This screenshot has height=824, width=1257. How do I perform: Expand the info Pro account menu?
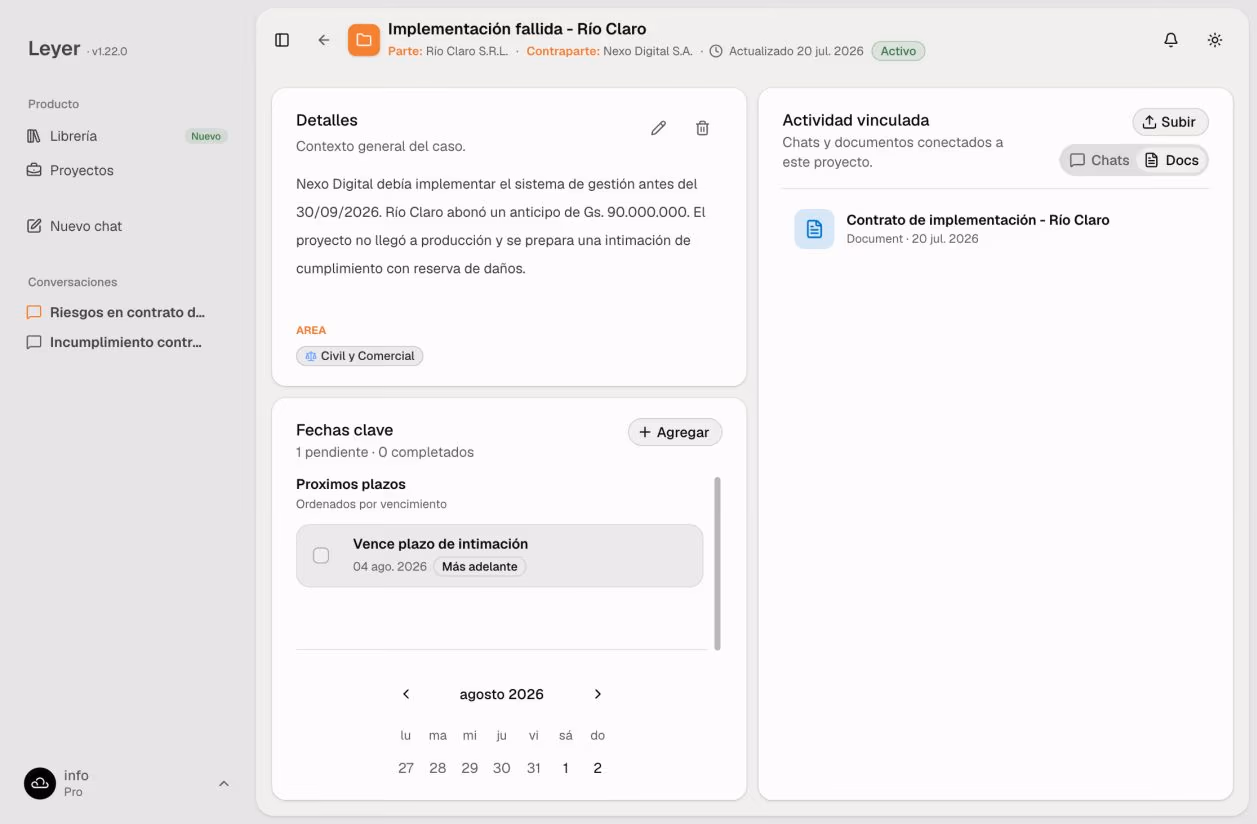tap(128, 783)
